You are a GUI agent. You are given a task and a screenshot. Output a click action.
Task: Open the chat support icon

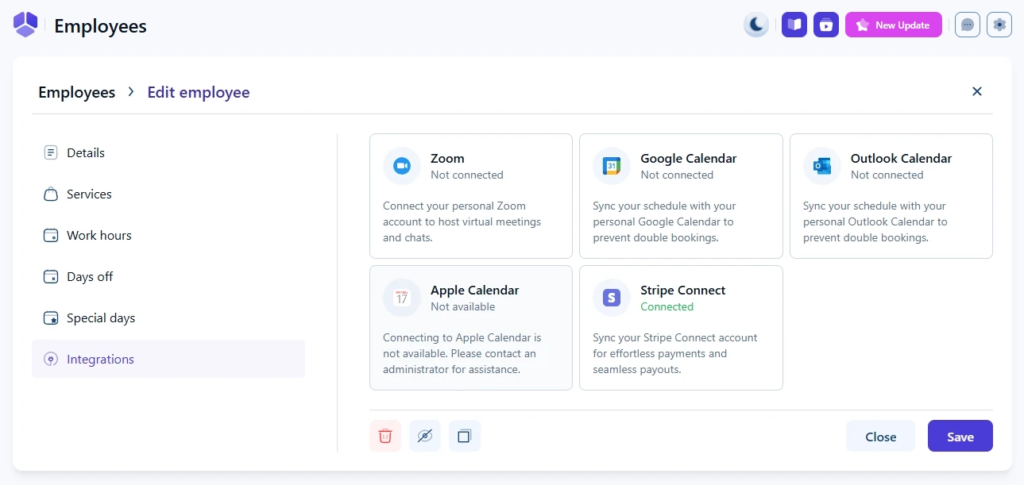pyautogui.click(x=967, y=25)
